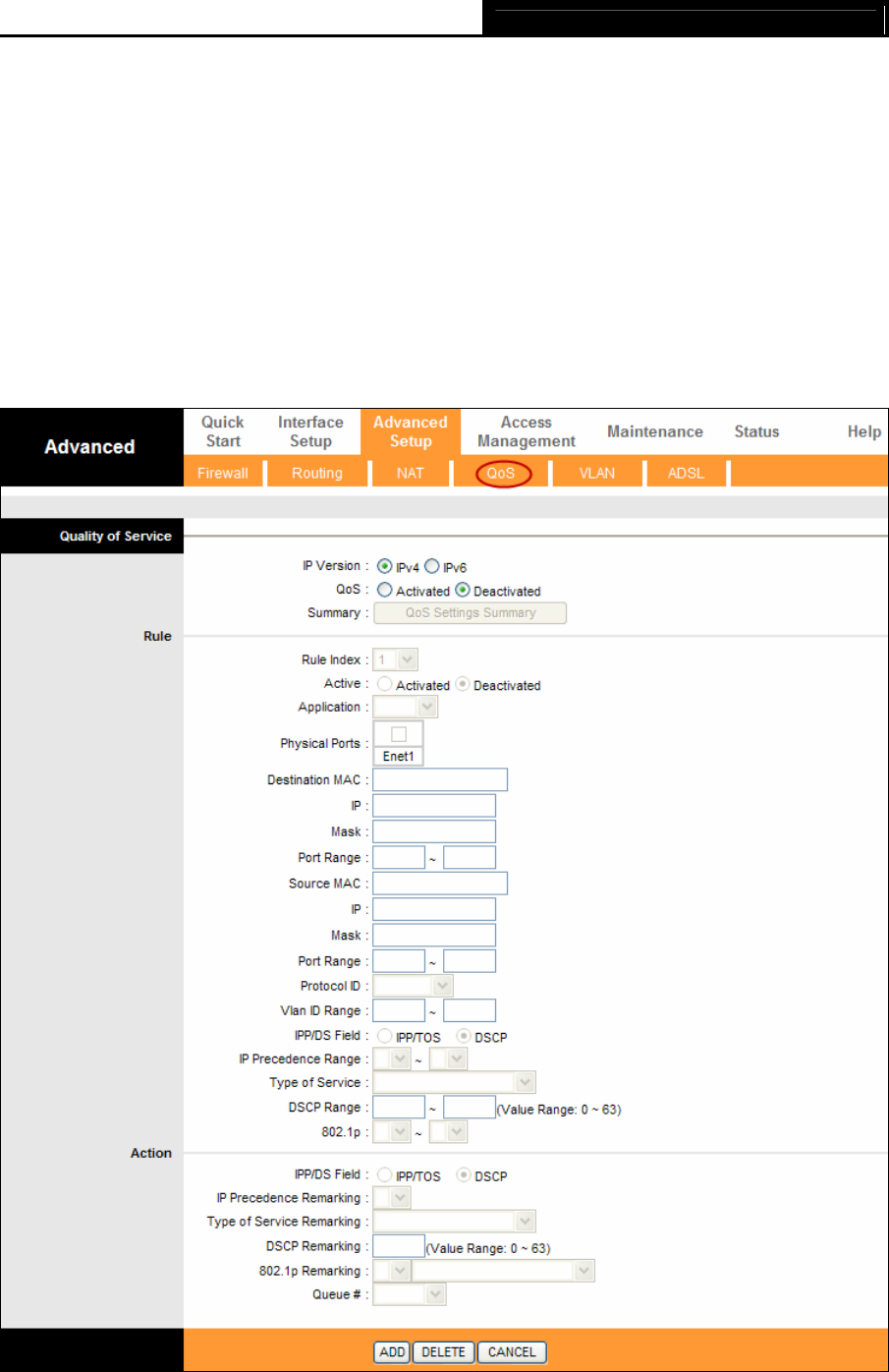Set rule Active to Activated

(x=385, y=684)
